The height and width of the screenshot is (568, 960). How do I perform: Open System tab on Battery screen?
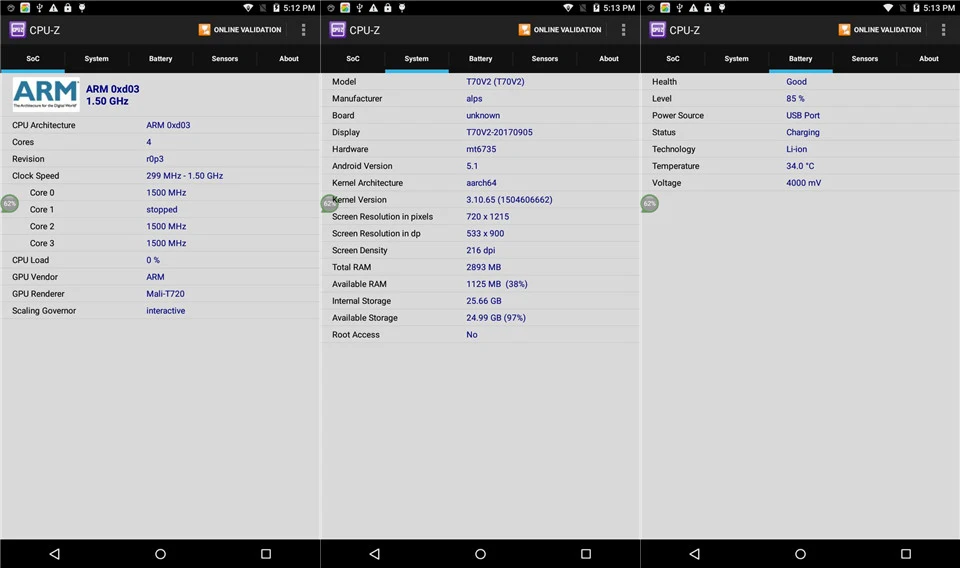pos(737,59)
